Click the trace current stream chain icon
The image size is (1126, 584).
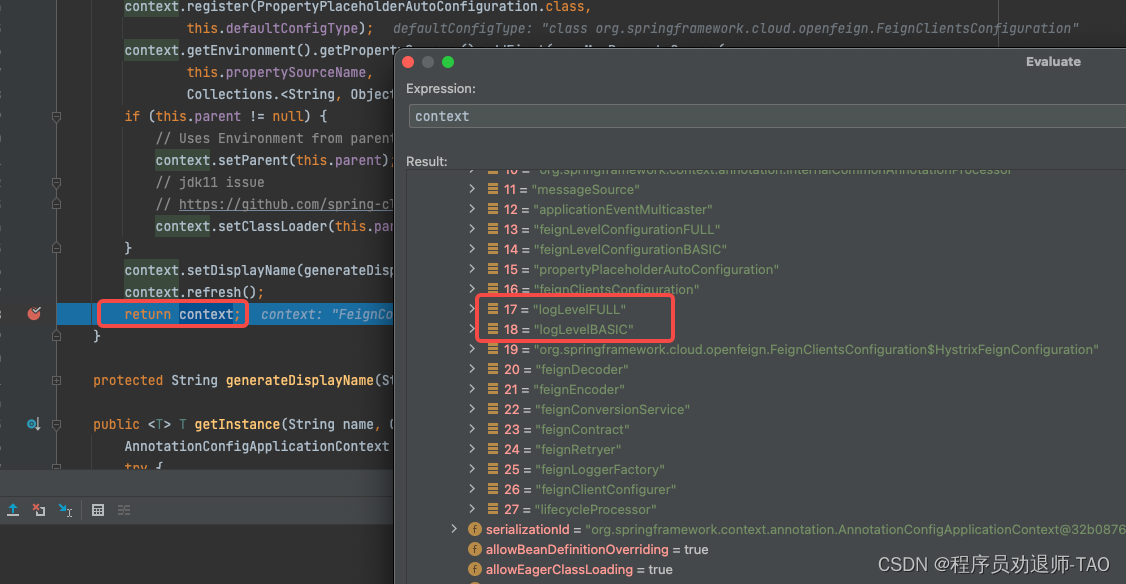pos(124,510)
